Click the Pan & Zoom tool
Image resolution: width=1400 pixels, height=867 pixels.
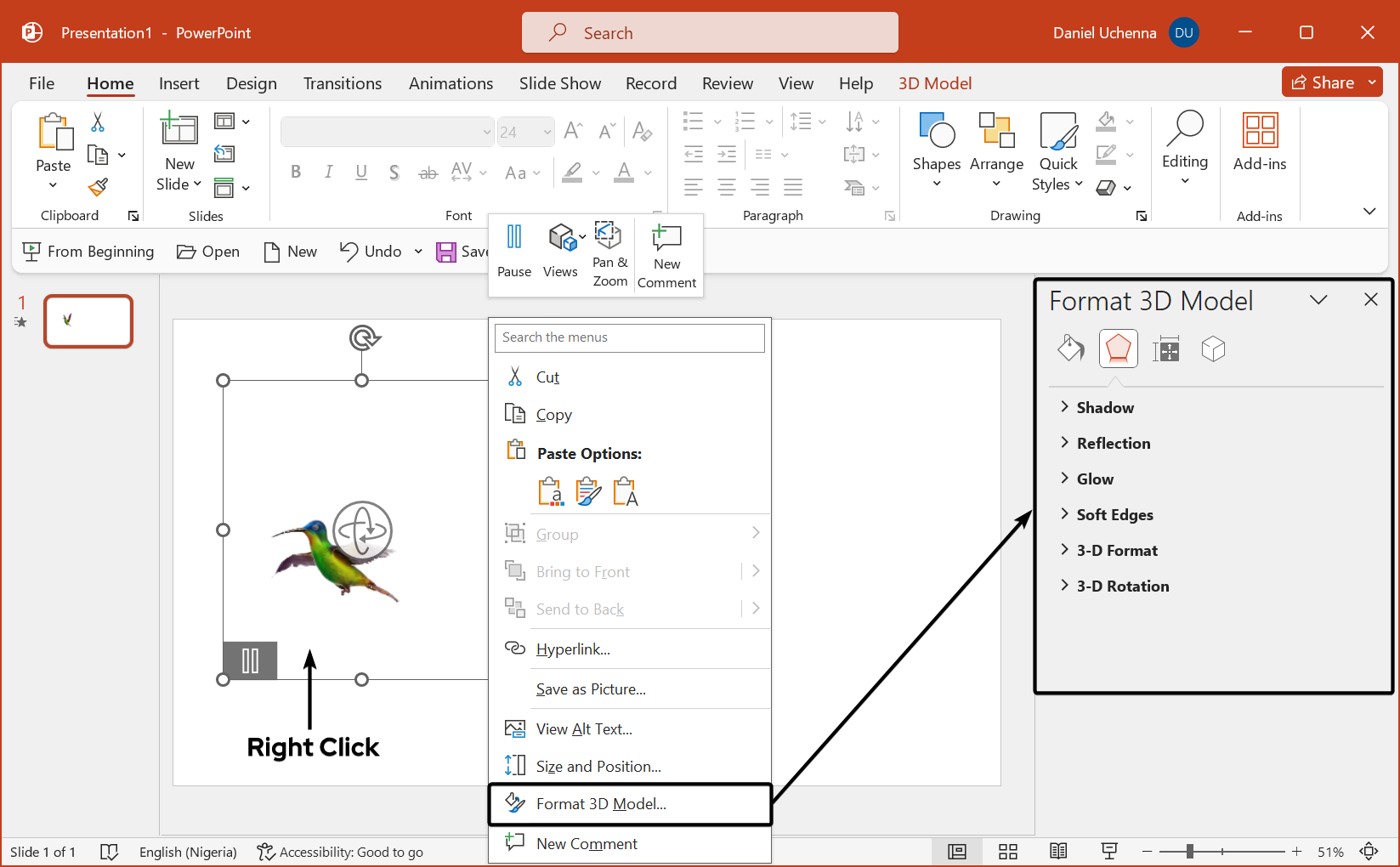pyautogui.click(x=609, y=253)
